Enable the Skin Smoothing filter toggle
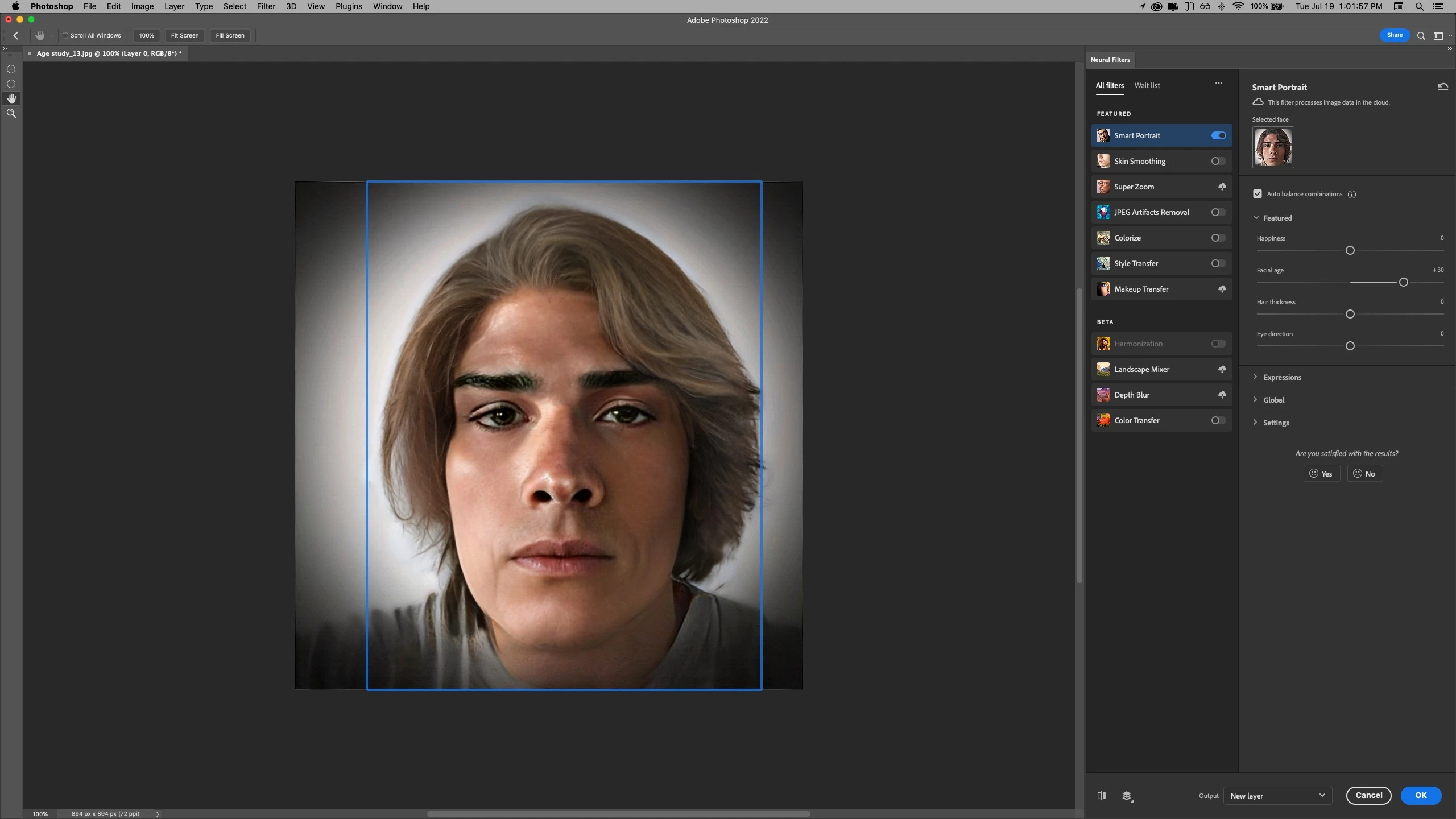Image resolution: width=1456 pixels, height=819 pixels. [1218, 161]
